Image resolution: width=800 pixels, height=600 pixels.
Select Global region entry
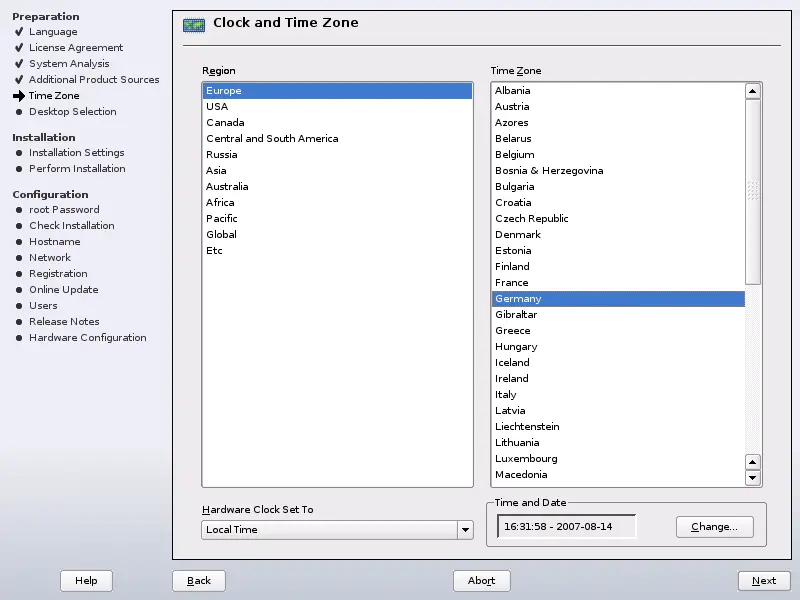coord(221,235)
